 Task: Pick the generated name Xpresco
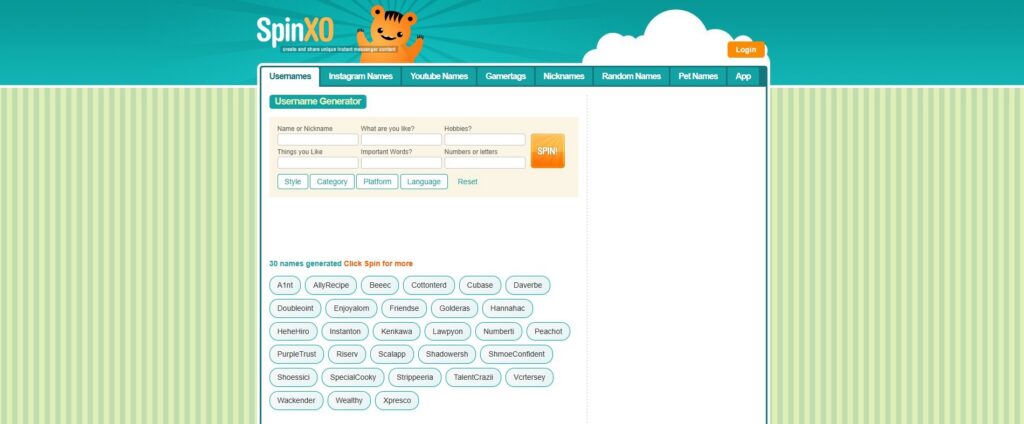coord(397,400)
